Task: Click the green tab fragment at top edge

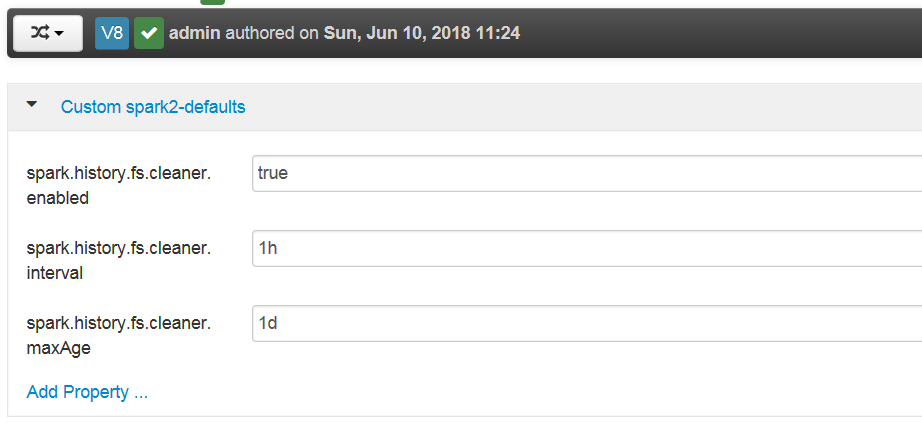Action: [212, 3]
